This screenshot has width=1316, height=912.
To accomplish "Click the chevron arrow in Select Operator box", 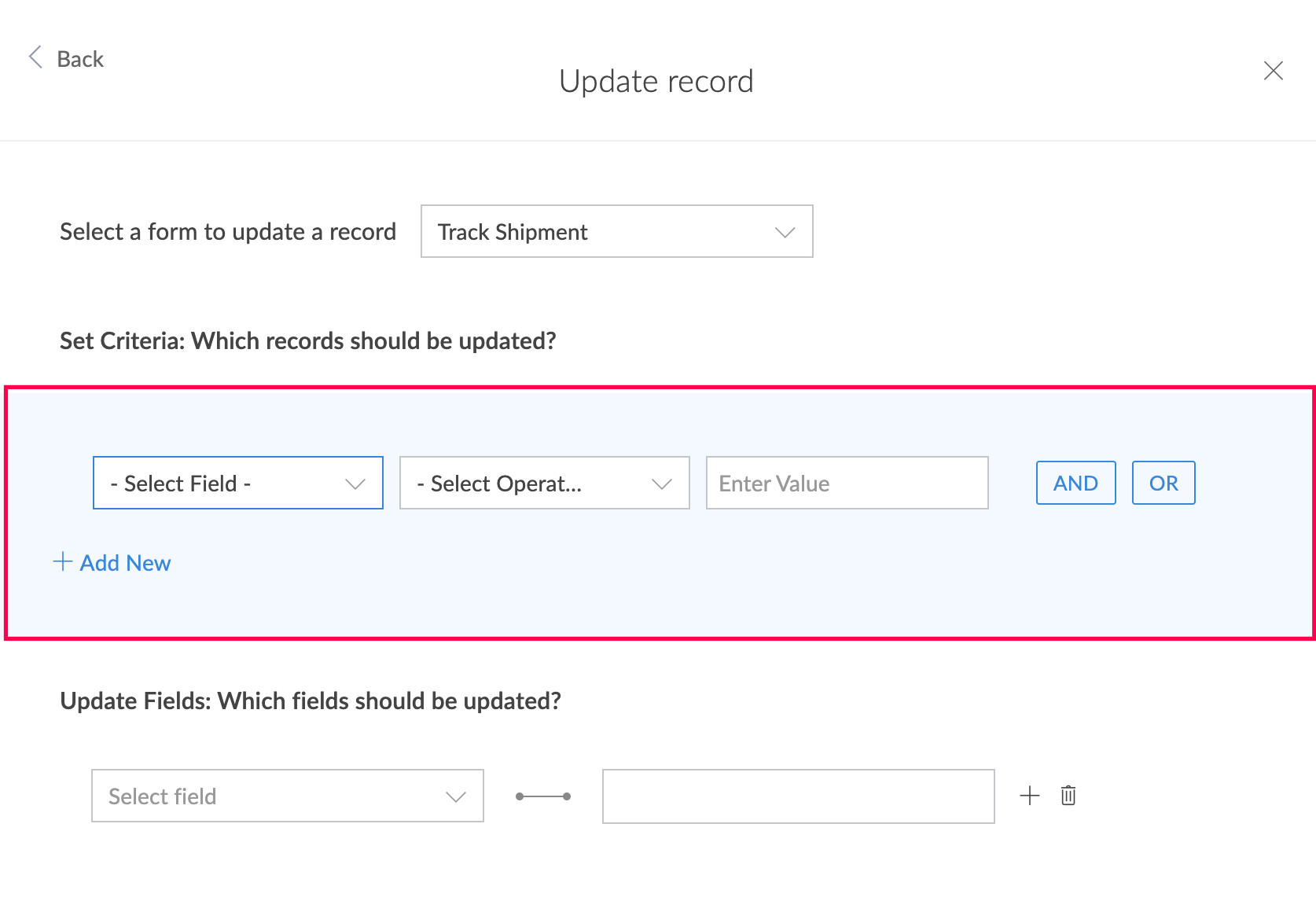I will 662,484.
